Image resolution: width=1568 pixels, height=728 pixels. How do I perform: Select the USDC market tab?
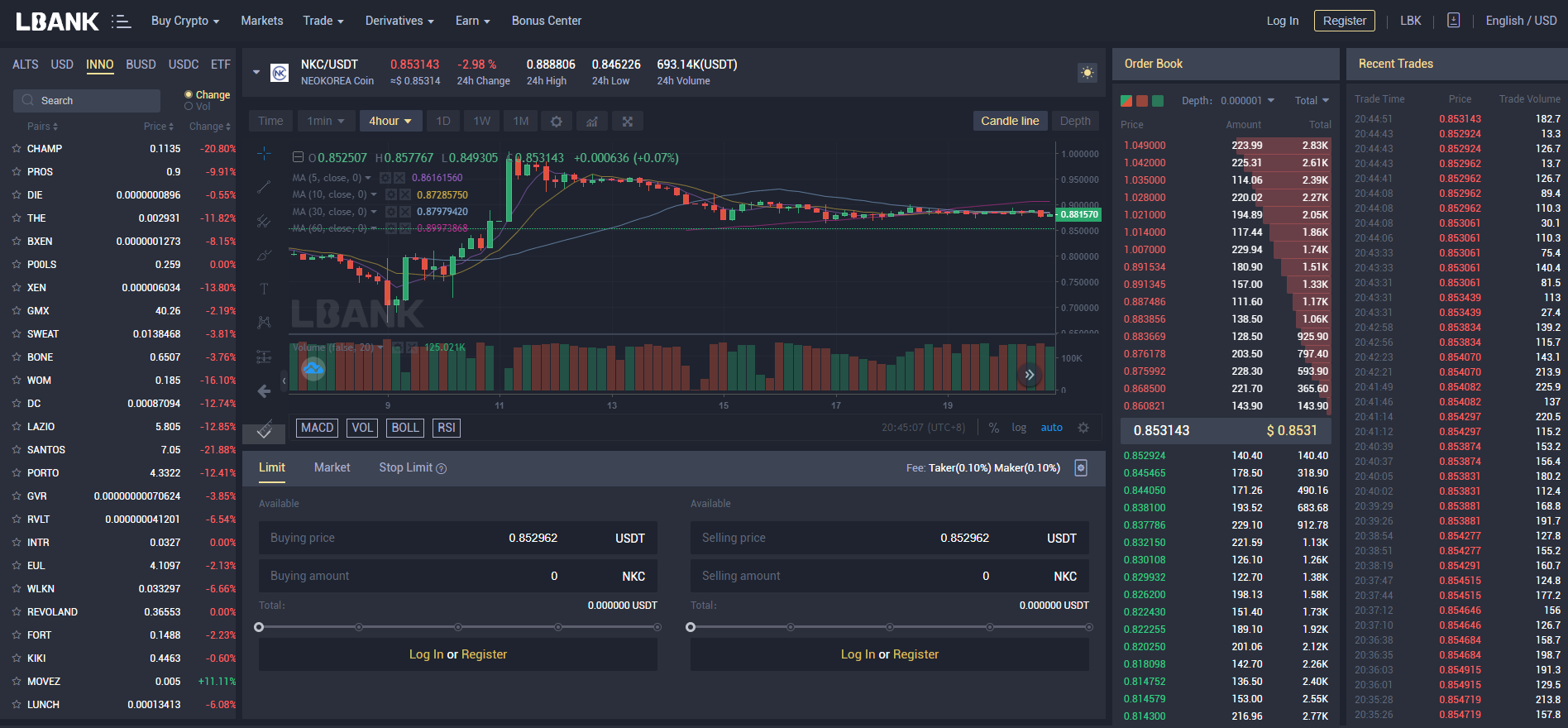coord(184,65)
